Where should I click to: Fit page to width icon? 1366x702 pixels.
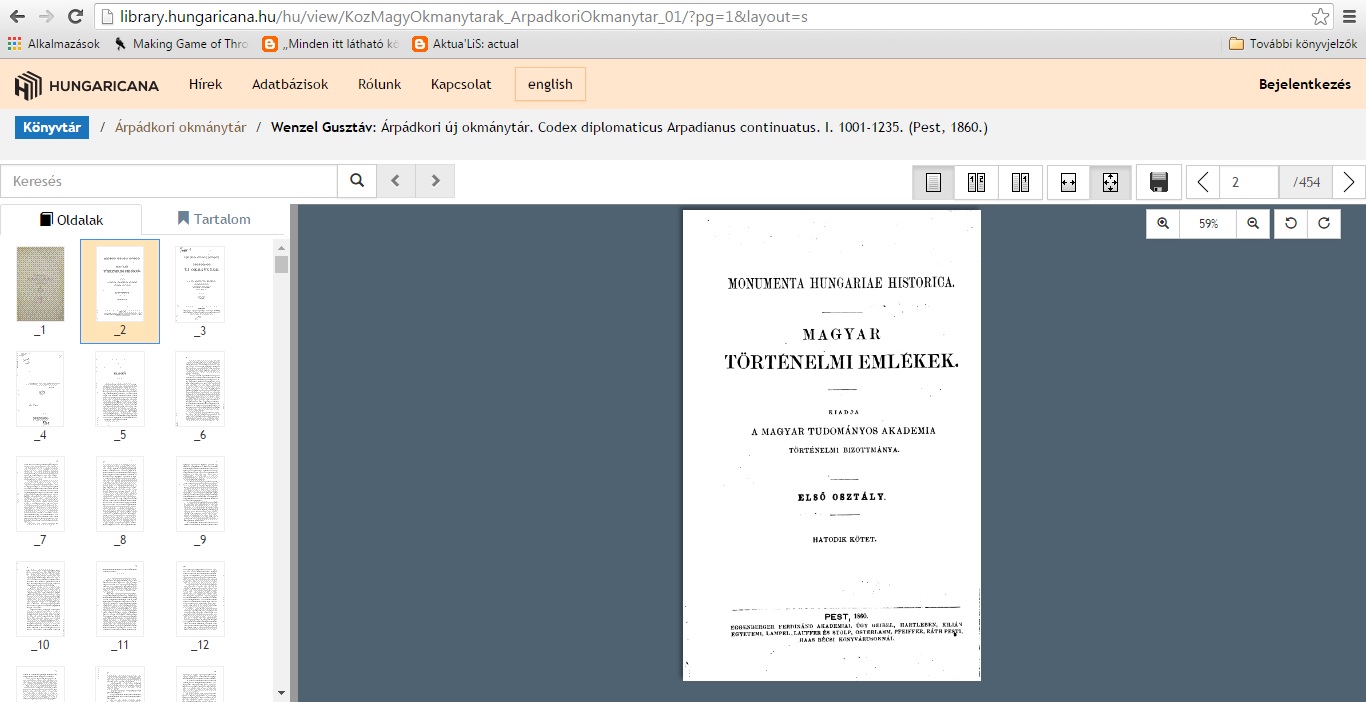1068,182
